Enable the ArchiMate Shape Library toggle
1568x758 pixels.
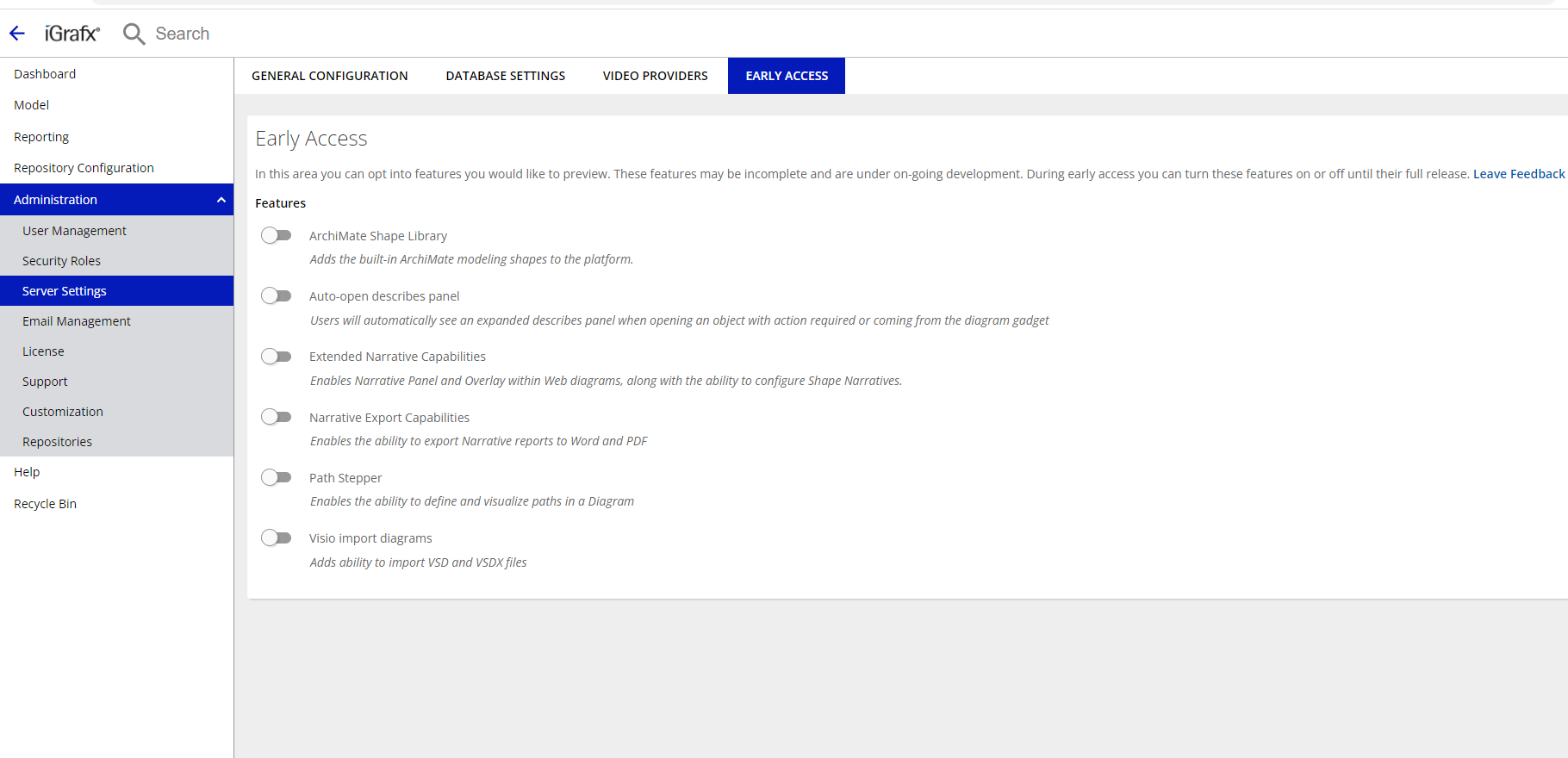(277, 235)
